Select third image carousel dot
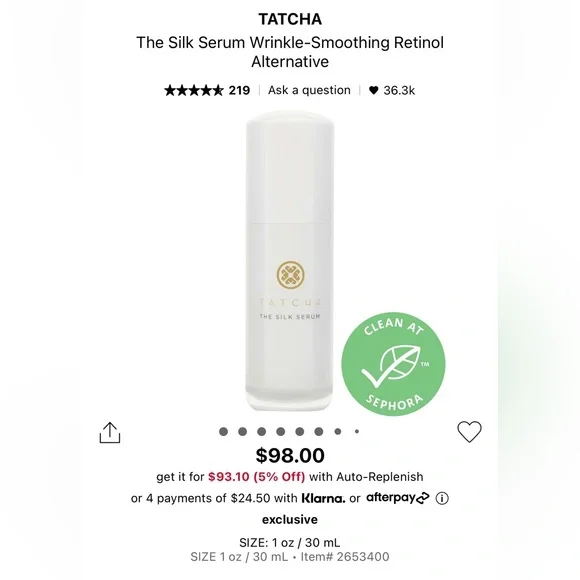The width and height of the screenshot is (580, 580). [x=262, y=431]
